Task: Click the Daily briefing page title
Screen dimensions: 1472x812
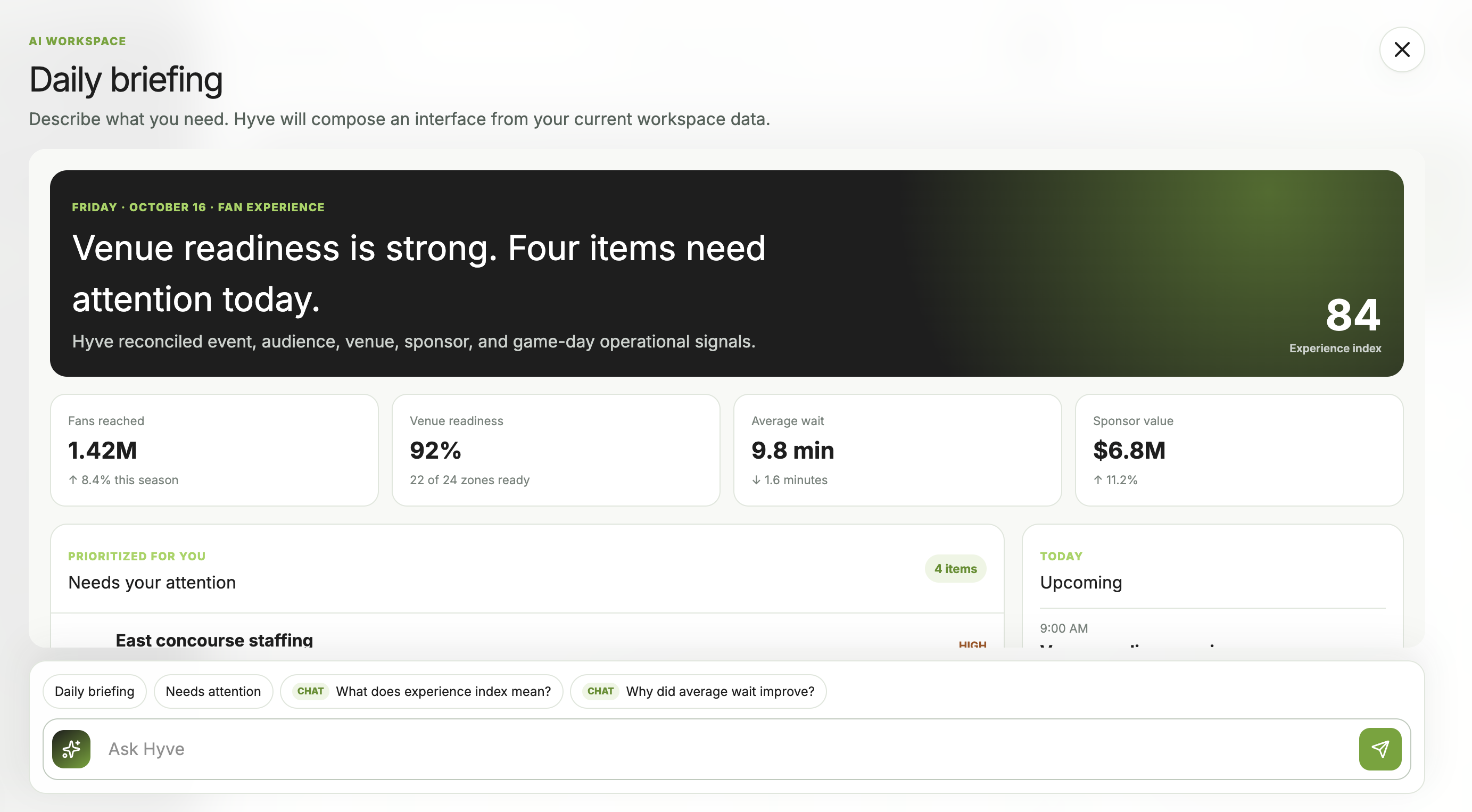Action: point(126,79)
